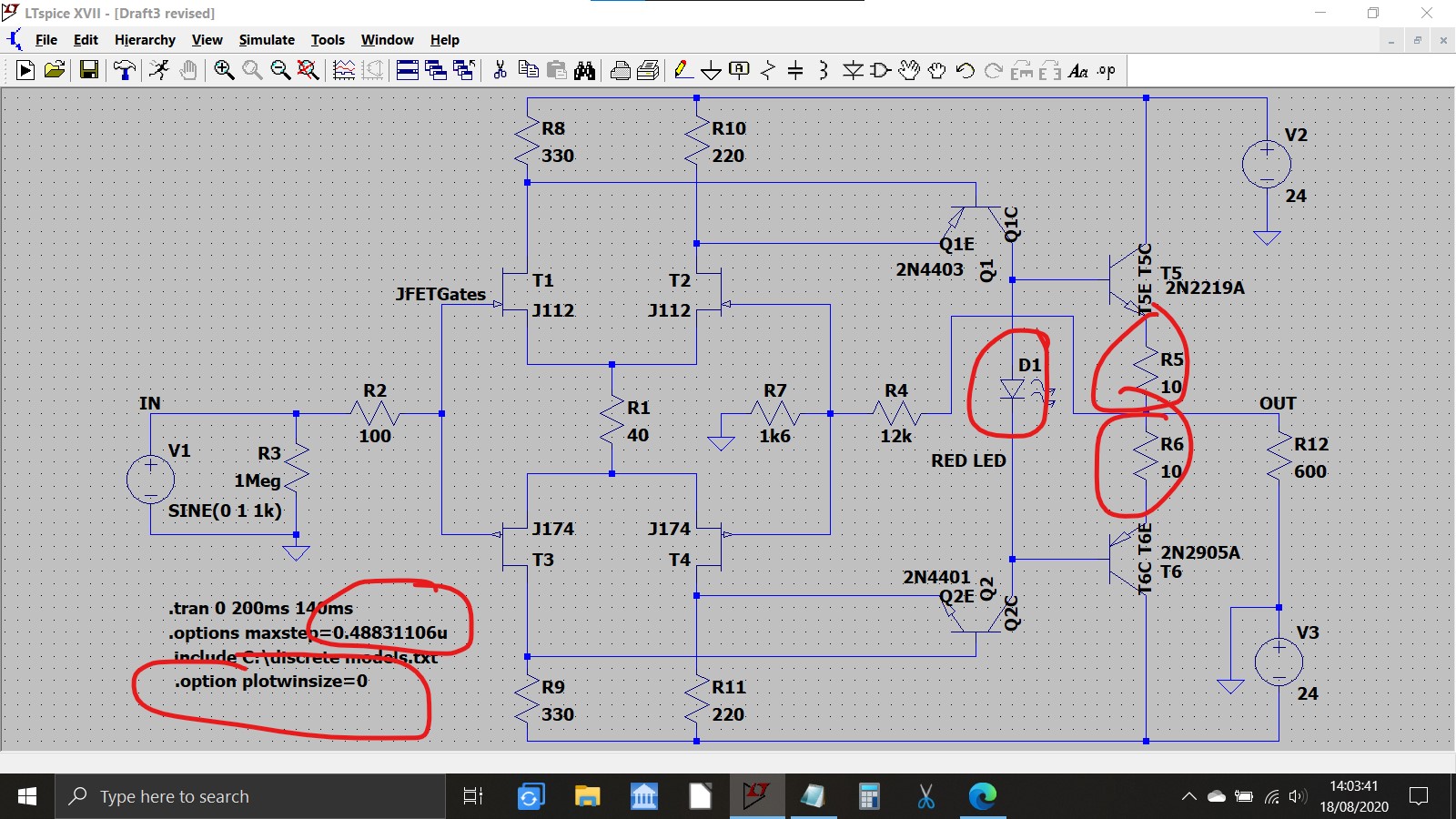The width and height of the screenshot is (1456, 819).
Task: Open the Component gate symbol chooser
Action: coord(881,70)
